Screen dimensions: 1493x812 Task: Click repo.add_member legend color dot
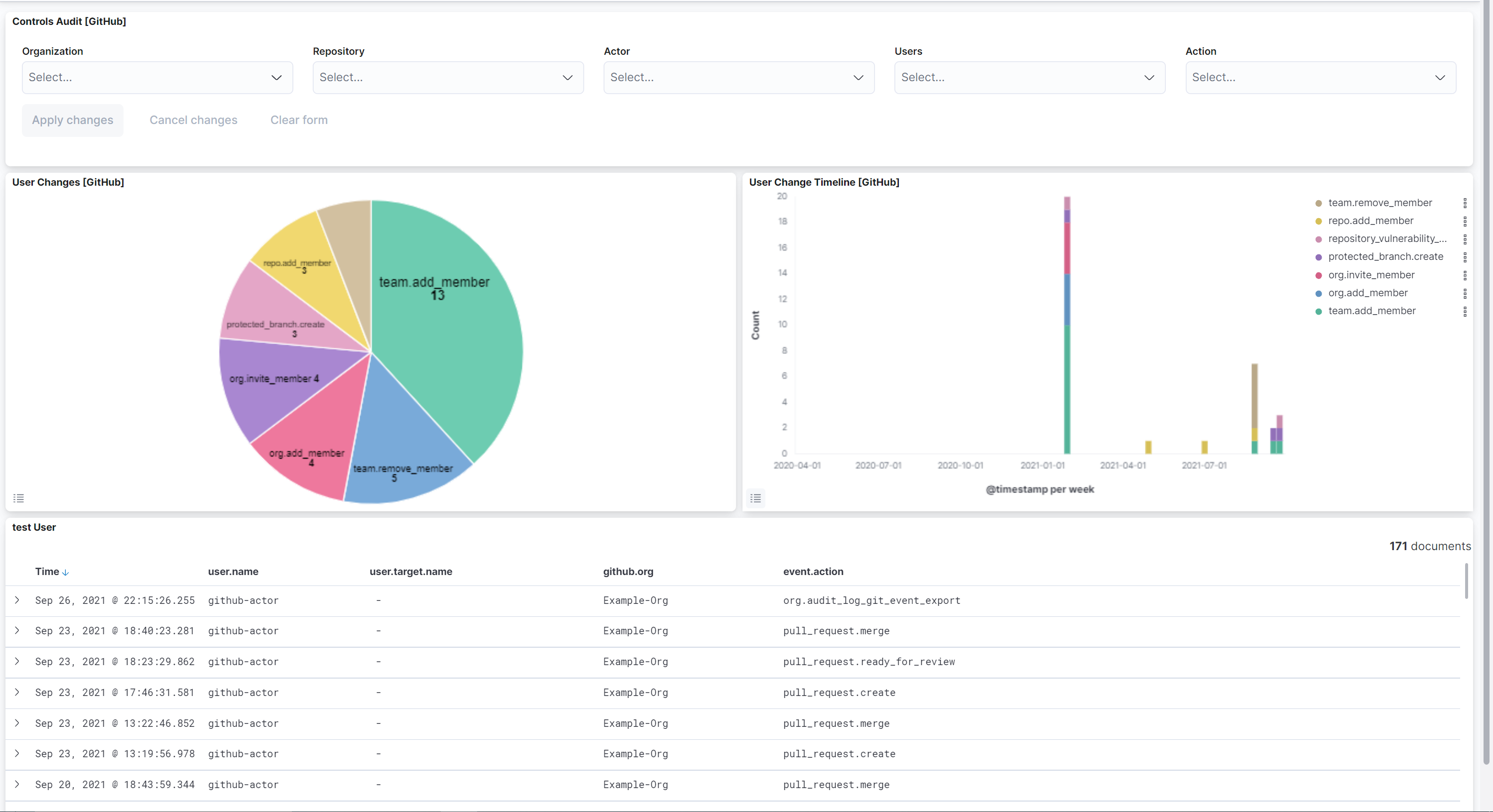(1319, 222)
